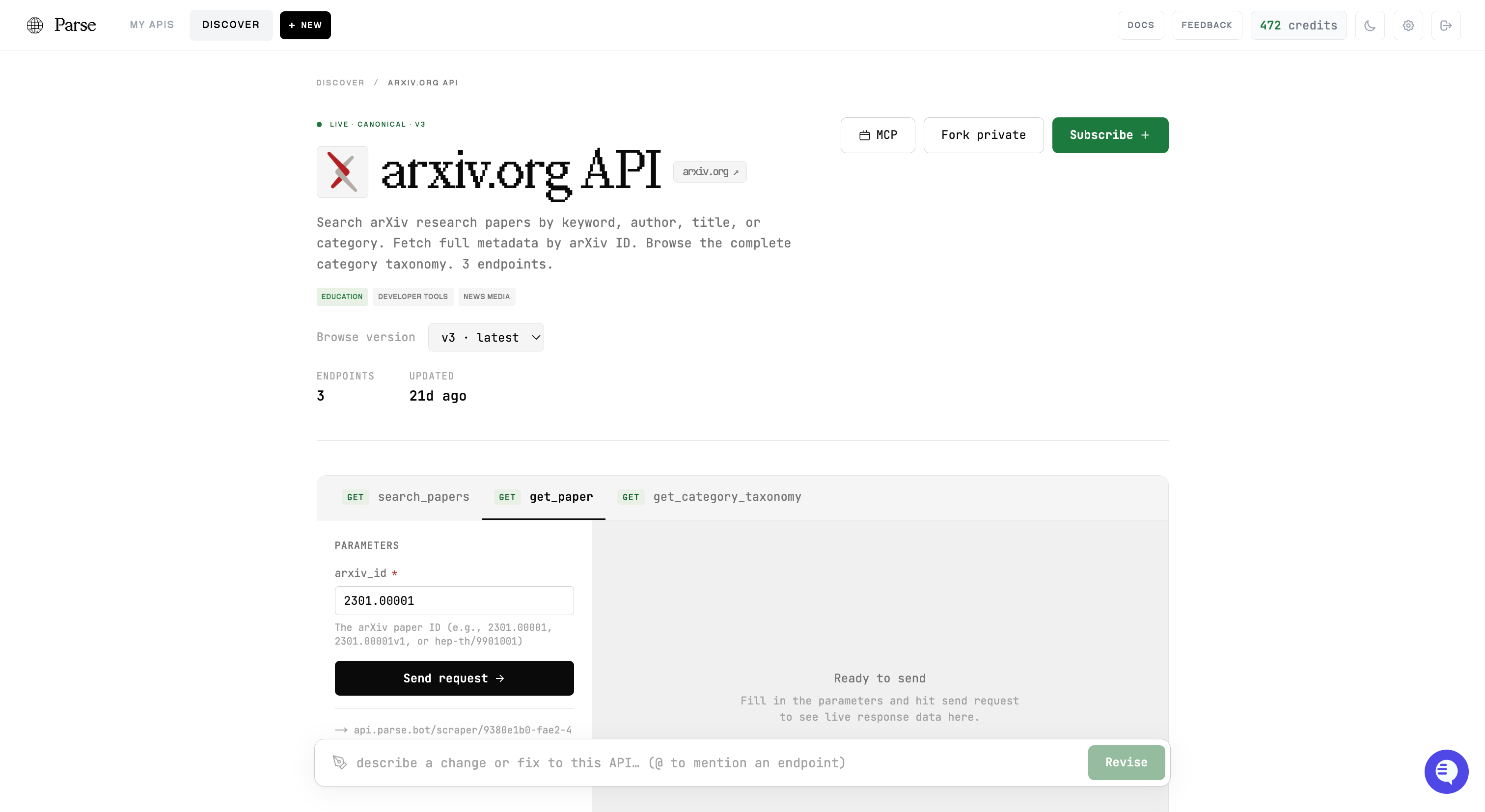
Task: Focus the describe a change text field
Action: point(715,762)
